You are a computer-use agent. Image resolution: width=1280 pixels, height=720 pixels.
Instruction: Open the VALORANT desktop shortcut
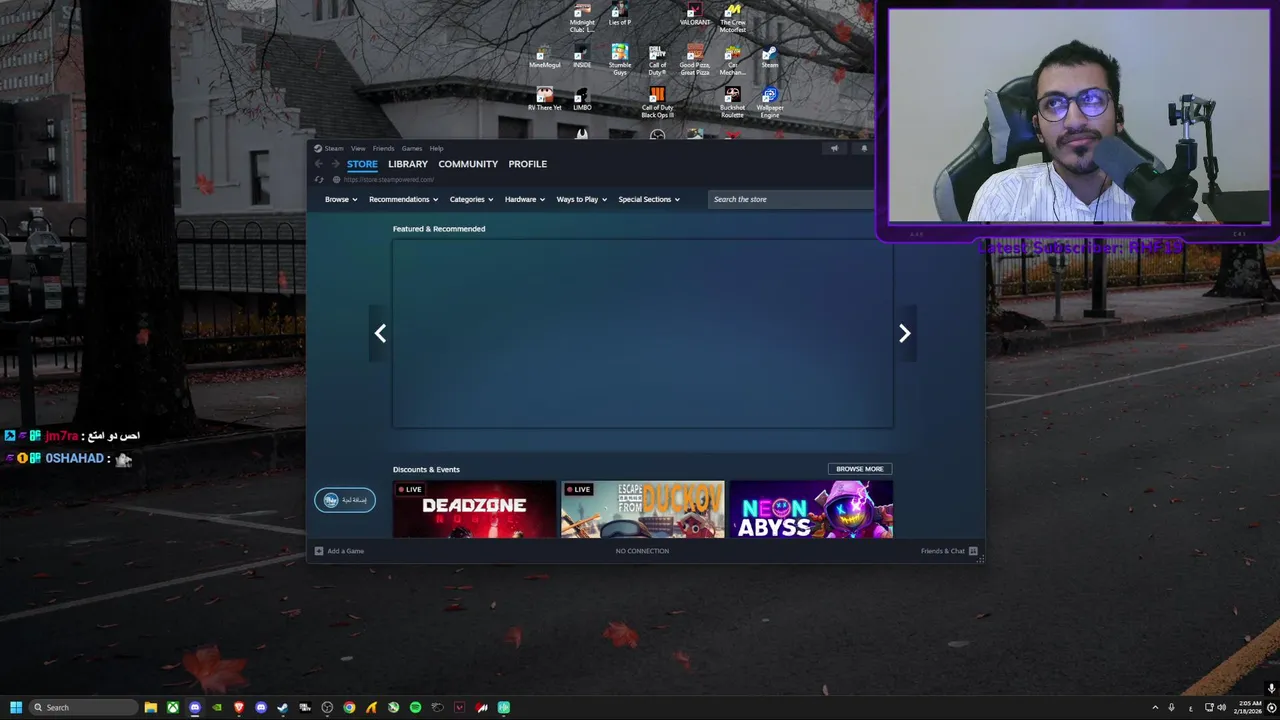tap(695, 14)
